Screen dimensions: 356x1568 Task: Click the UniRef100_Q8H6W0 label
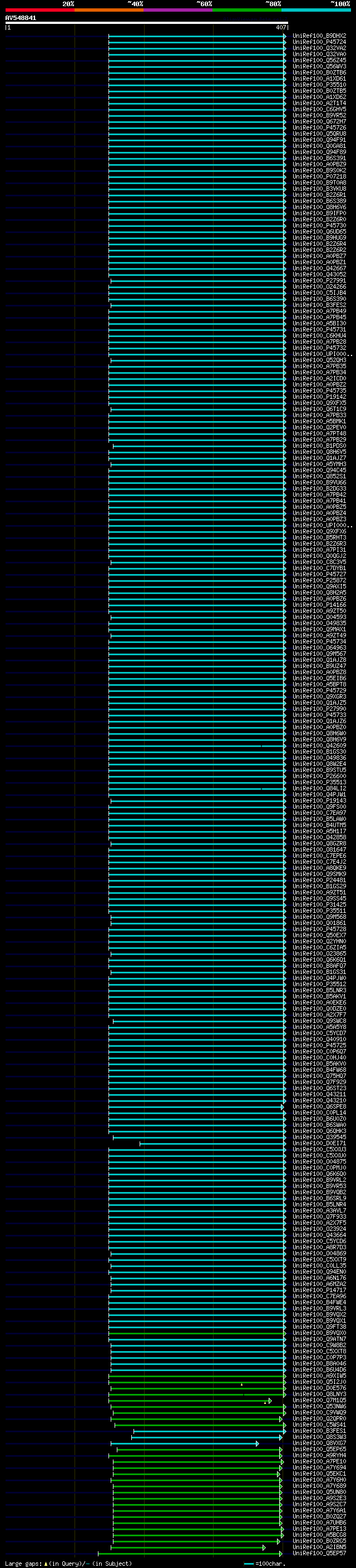(319, 734)
